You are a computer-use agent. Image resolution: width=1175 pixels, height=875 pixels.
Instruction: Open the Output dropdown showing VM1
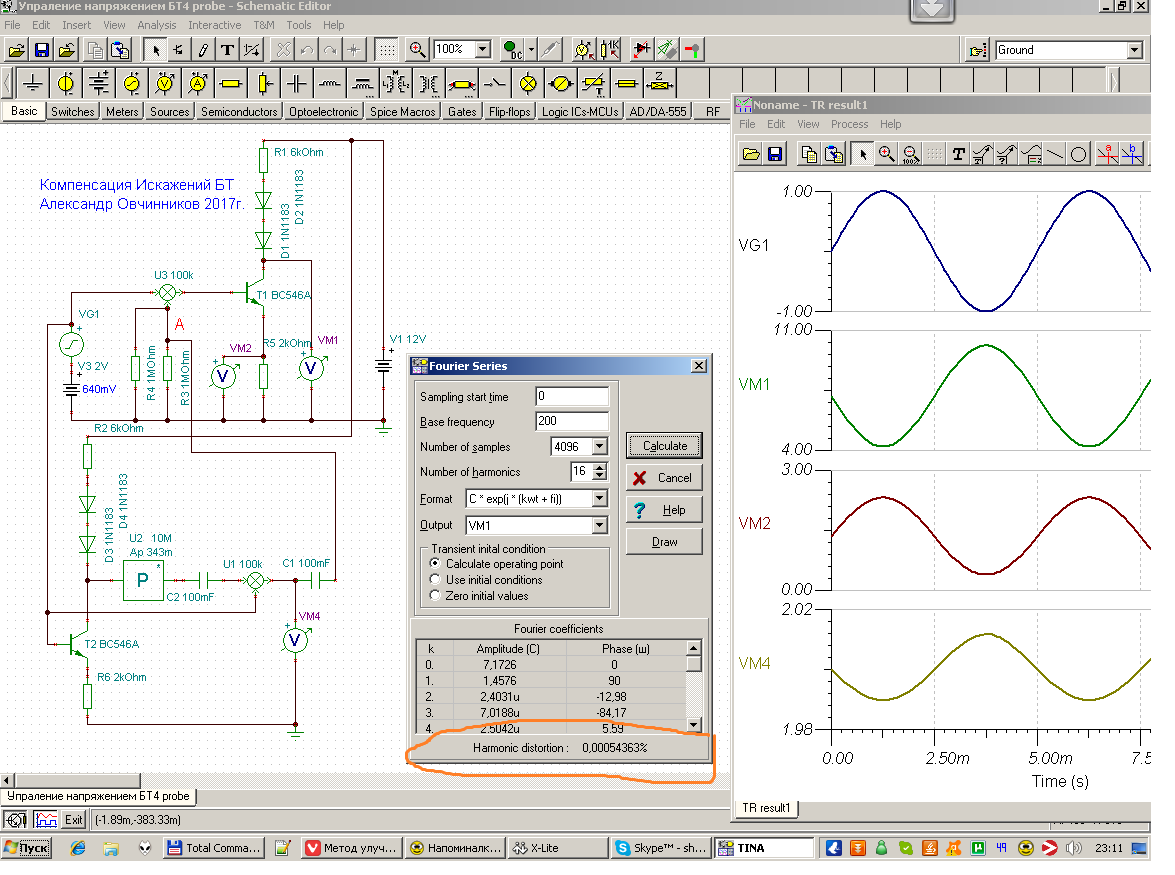[599, 525]
